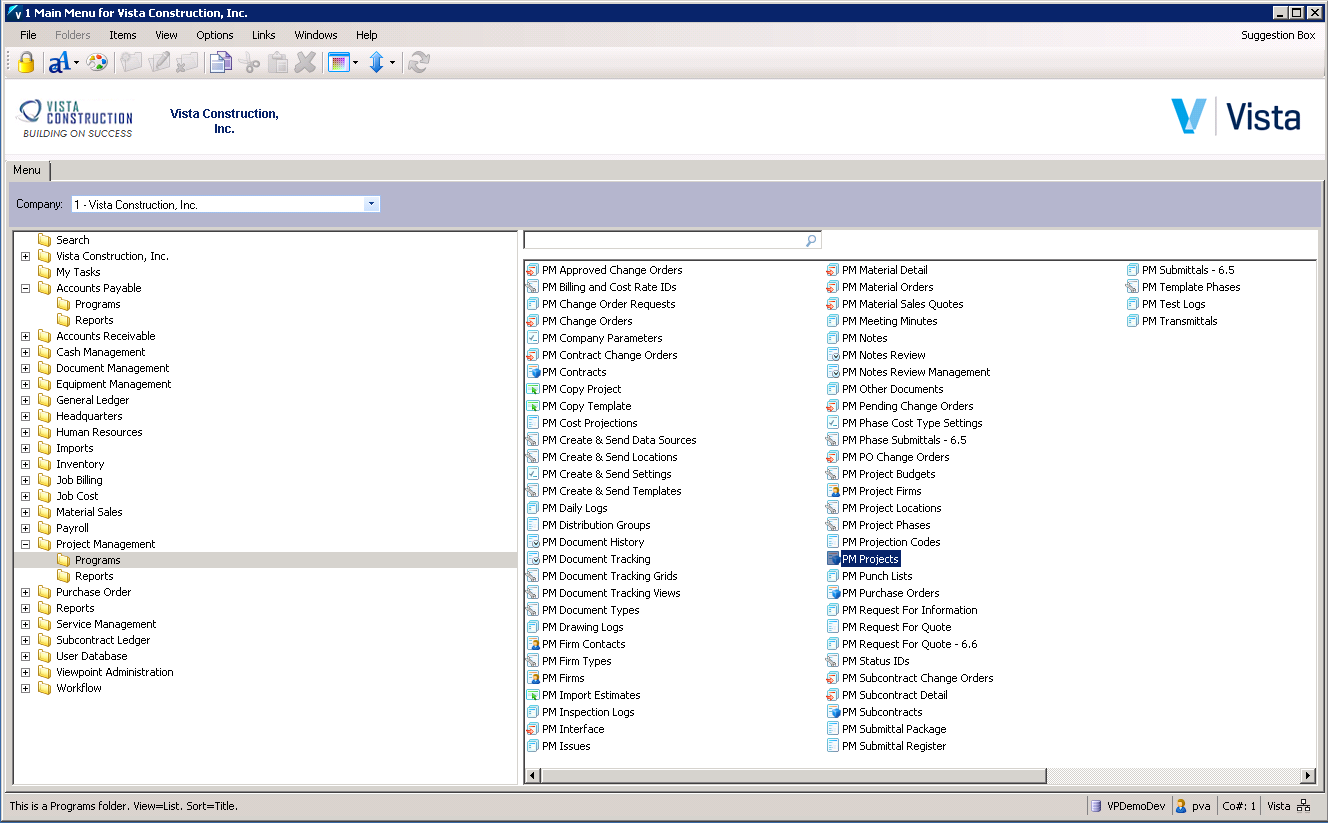Click the Delete X toolbar icon
Viewport: 1328px width, 823px height.
pyautogui.click(x=306, y=62)
